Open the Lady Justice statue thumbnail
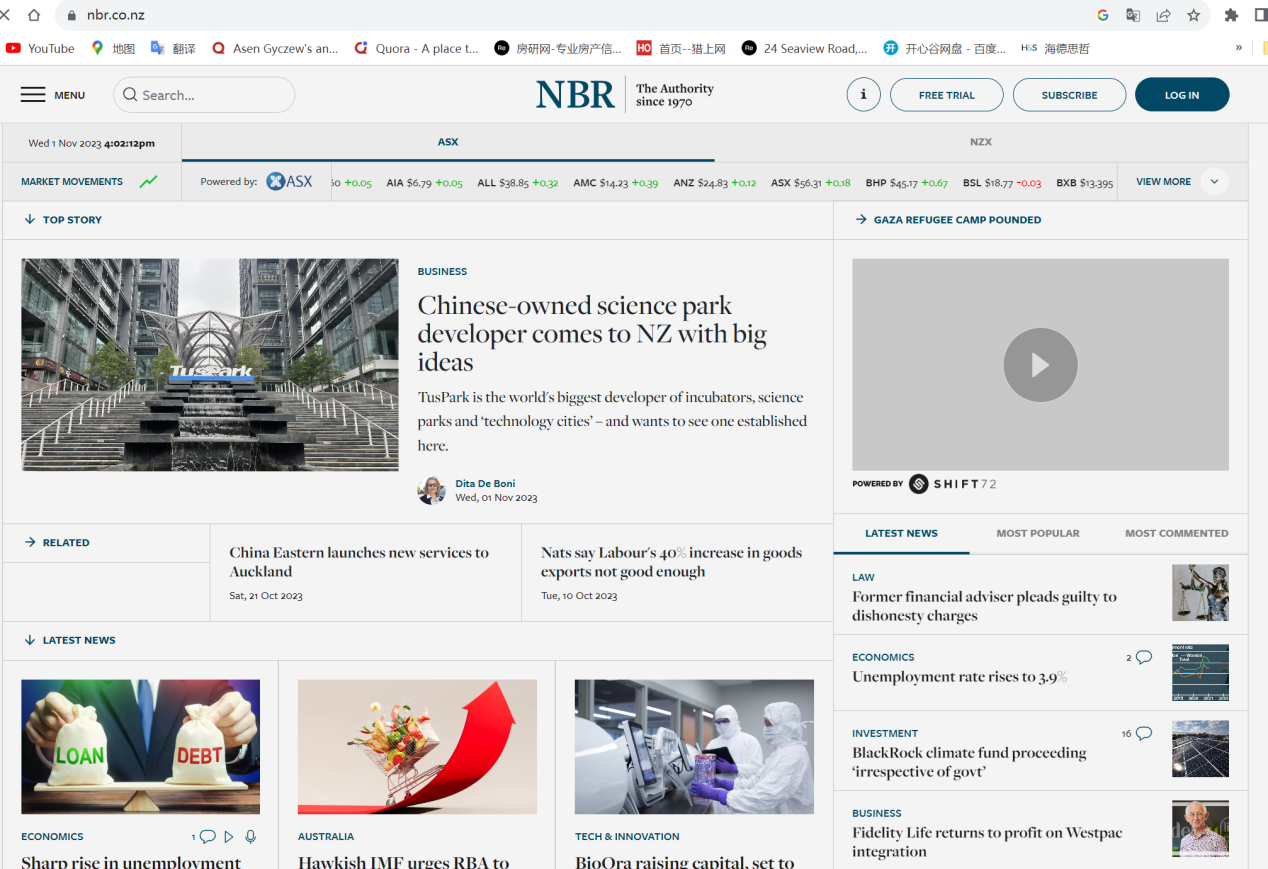This screenshot has width=1268, height=869. point(1200,593)
